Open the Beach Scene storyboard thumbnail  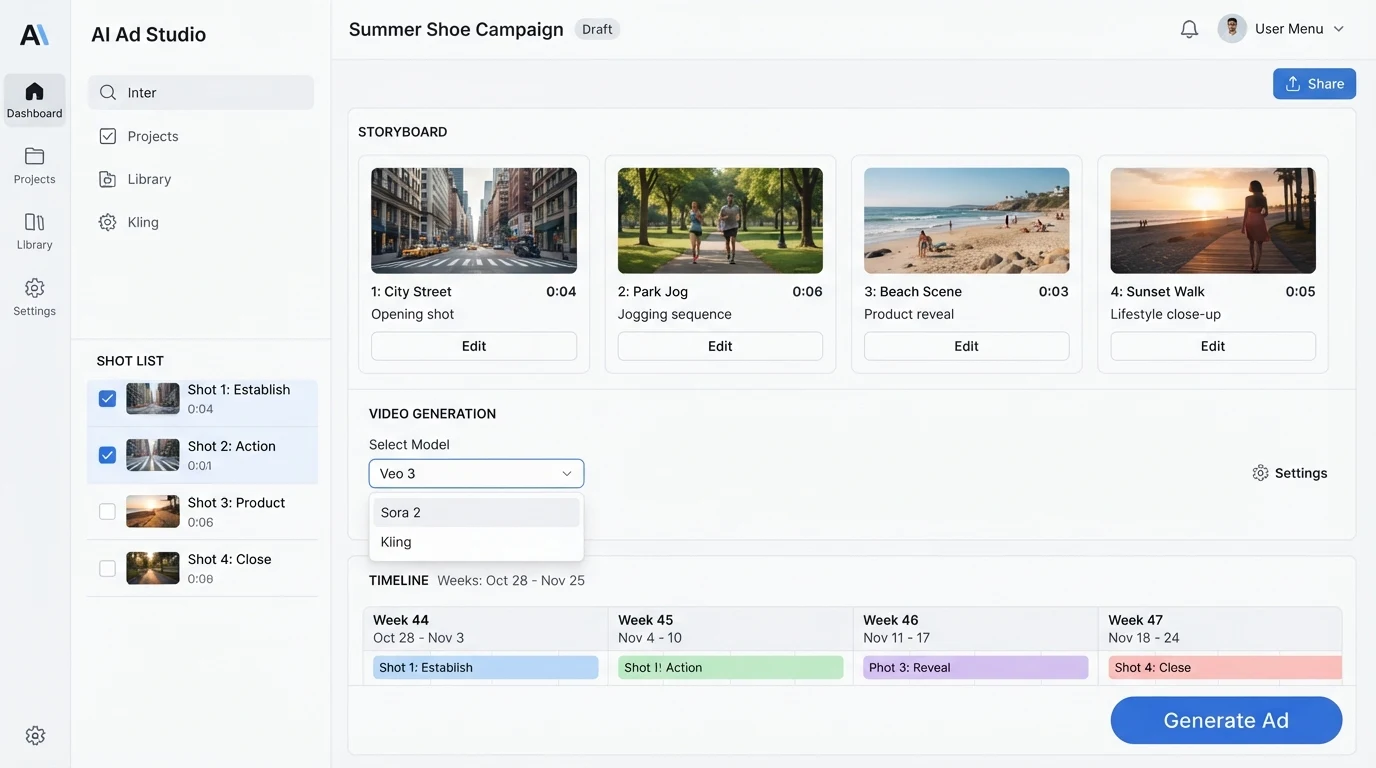966,221
